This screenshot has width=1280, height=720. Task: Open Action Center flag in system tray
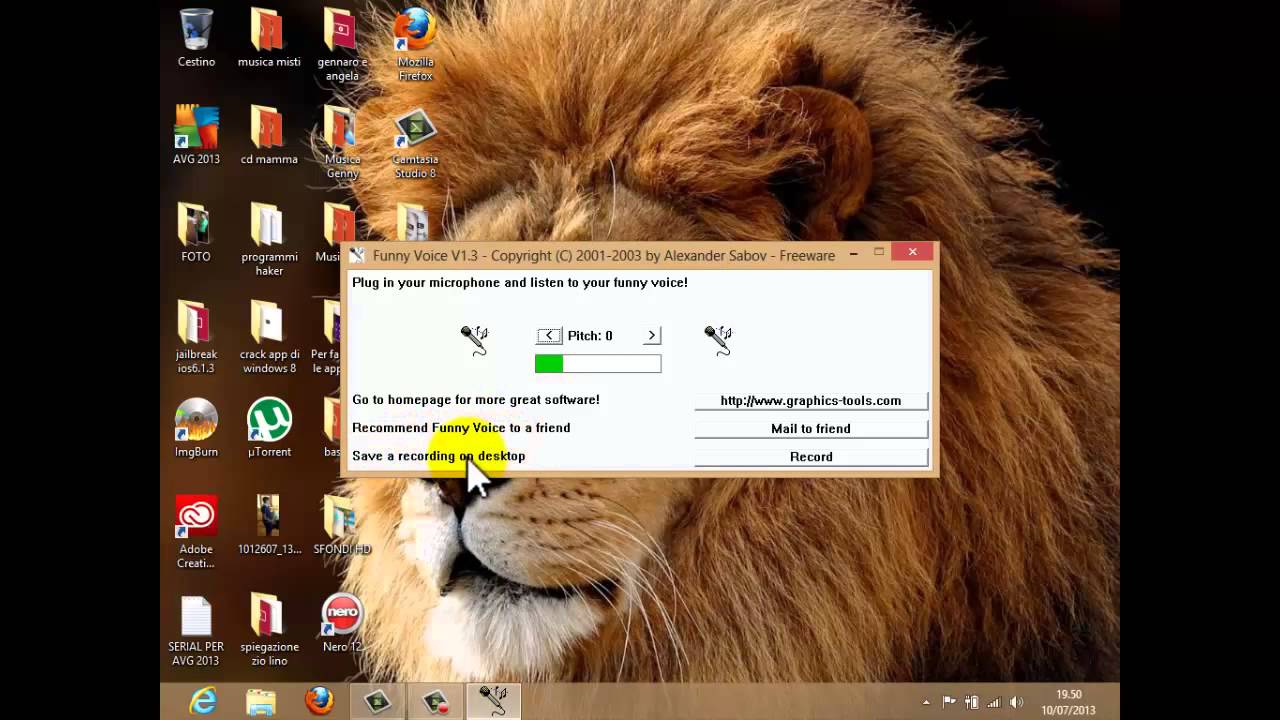pos(949,702)
